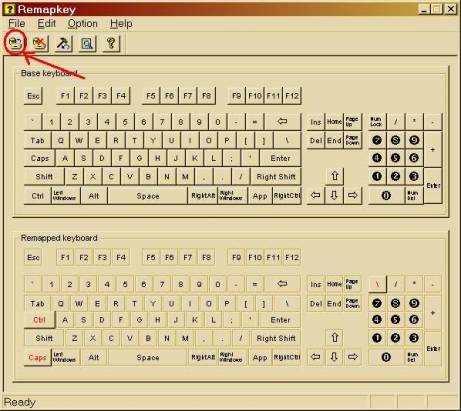Click Space key in Remapped keyboard
This screenshot has height=411, width=461.
pos(148,357)
